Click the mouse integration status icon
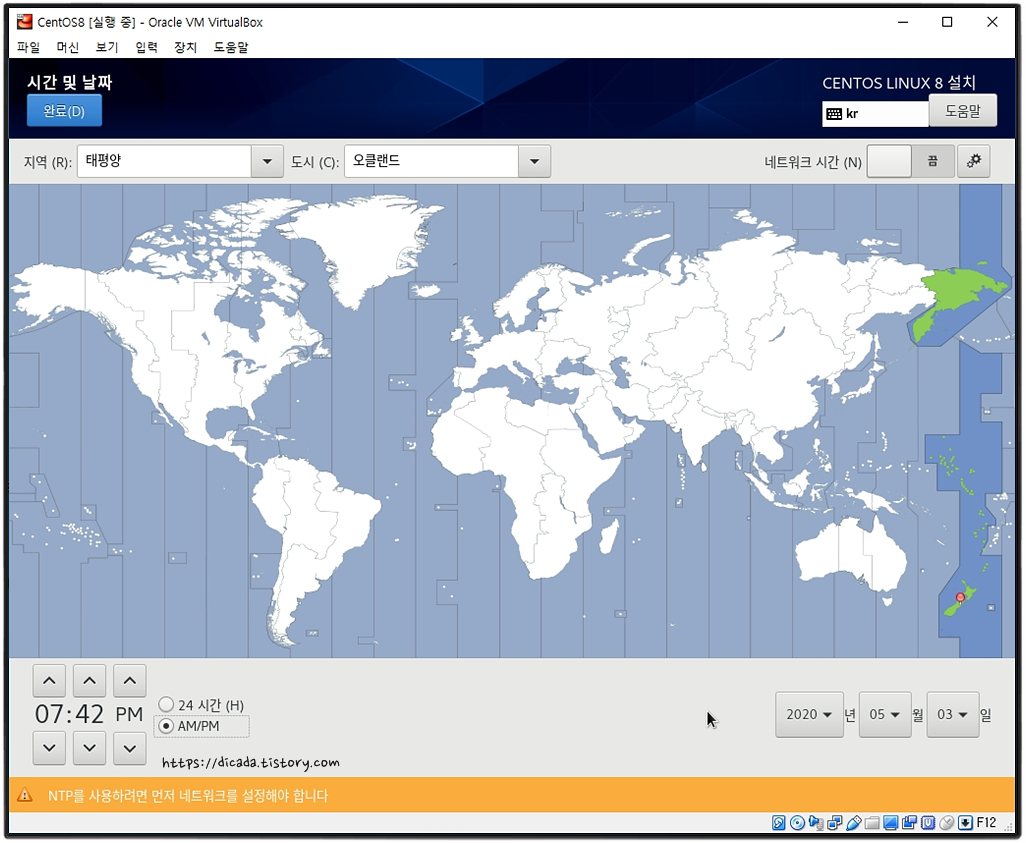This screenshot has width=1026, height=843. (946, 823)
